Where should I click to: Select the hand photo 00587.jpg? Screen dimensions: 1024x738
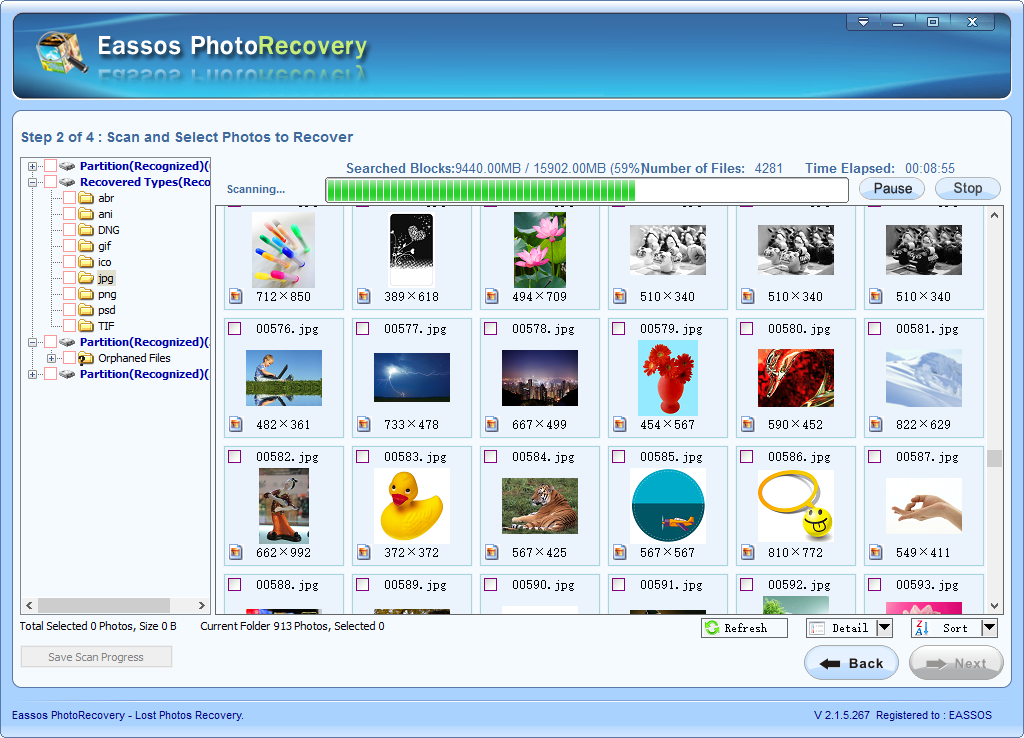923,506
